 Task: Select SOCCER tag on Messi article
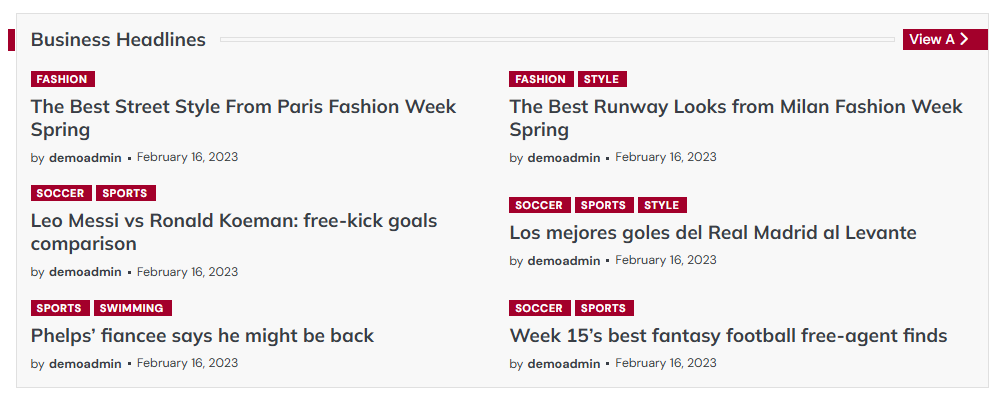pos(61,194)
